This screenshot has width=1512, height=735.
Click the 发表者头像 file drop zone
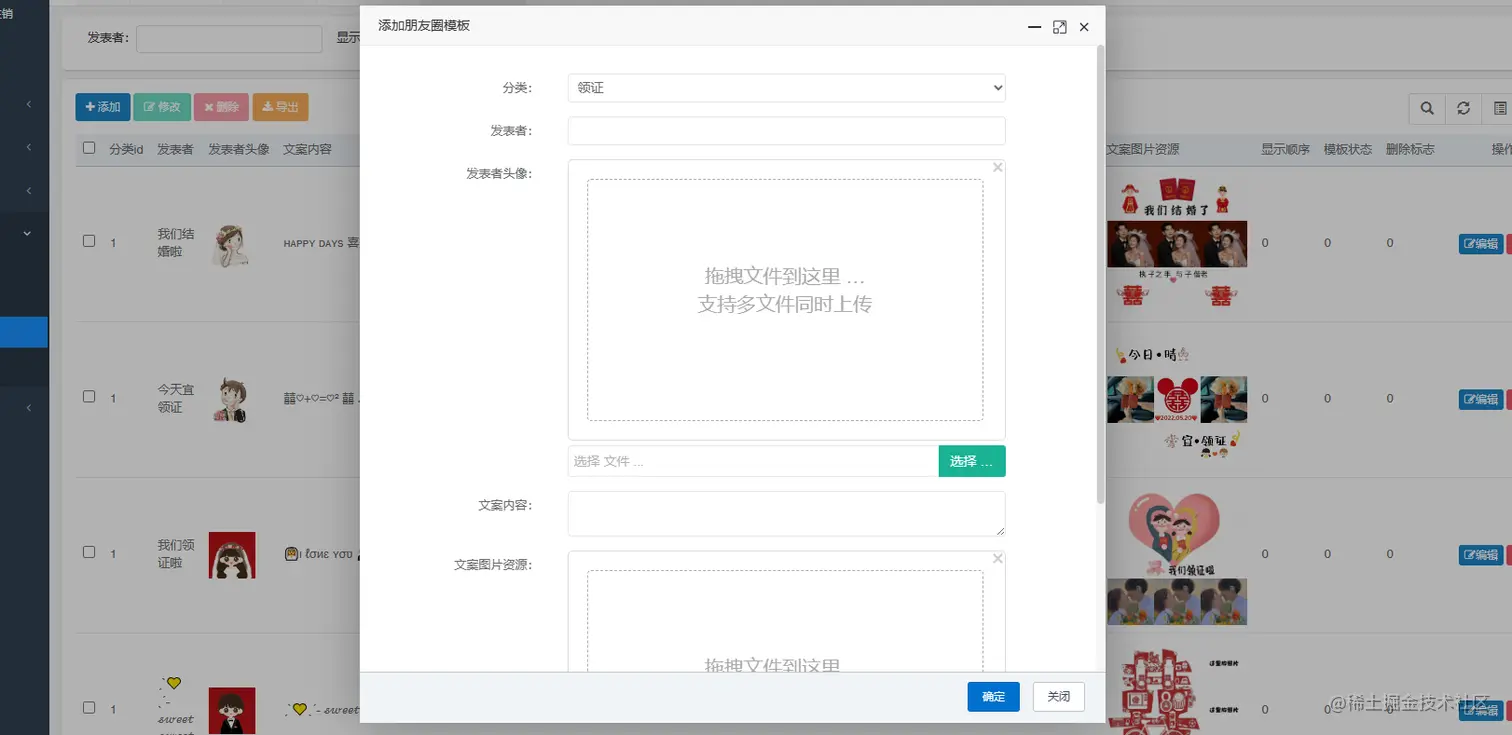(785, 300)
